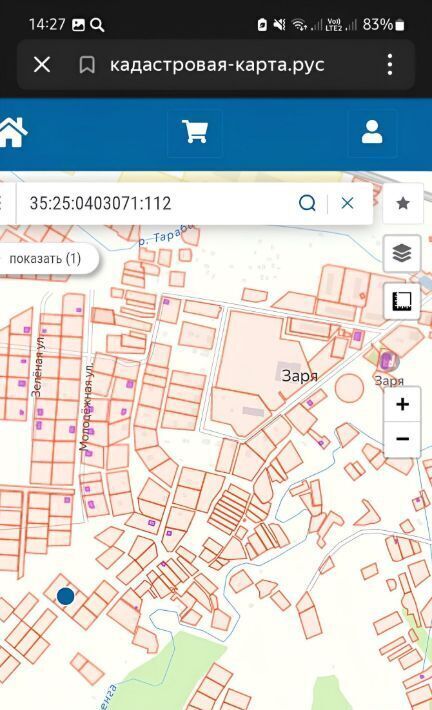Tap the image notification icon in status bar
Screen dimensions: 432x710
pos(78,24)
